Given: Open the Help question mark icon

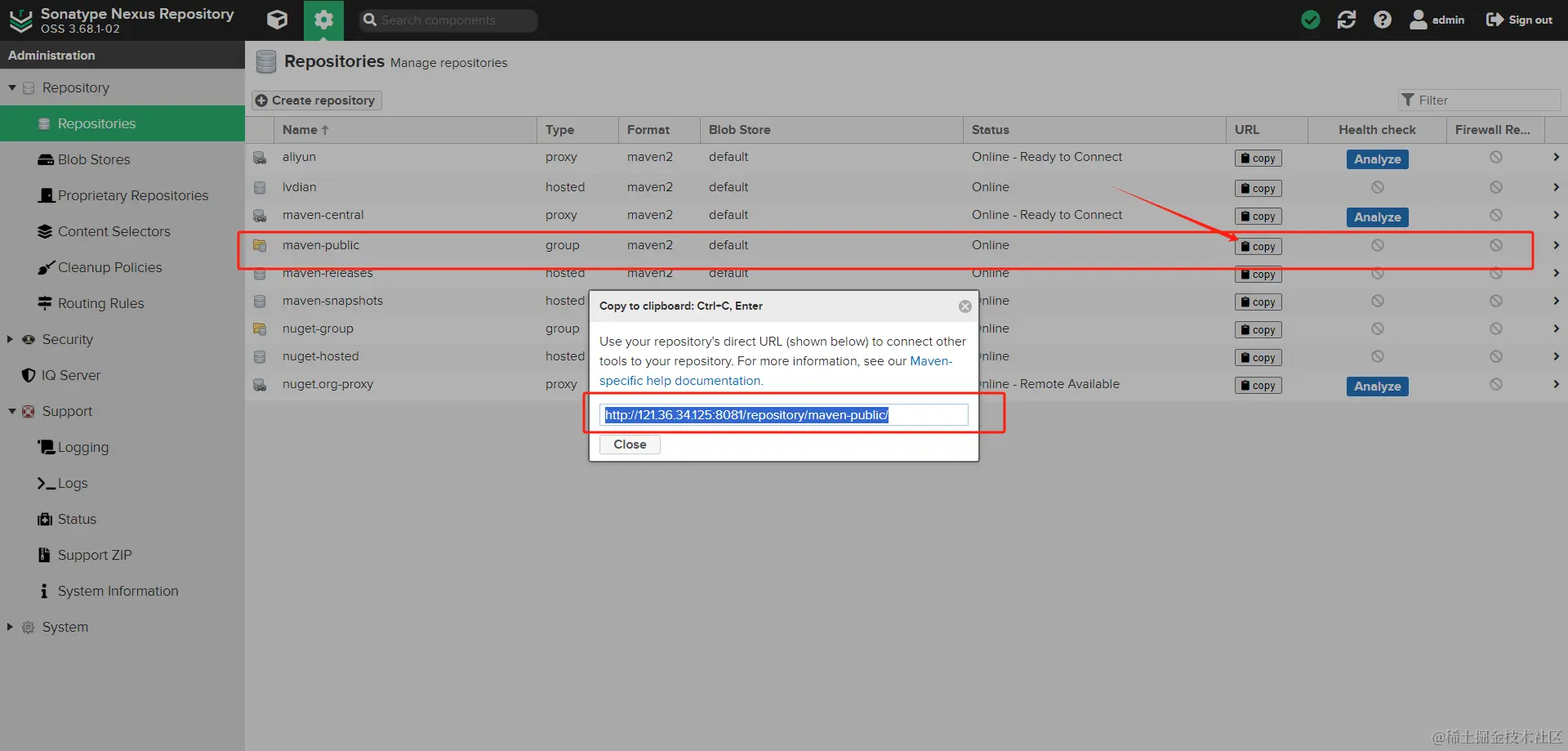Looking at the screenshot, I should click(1383, 20).
